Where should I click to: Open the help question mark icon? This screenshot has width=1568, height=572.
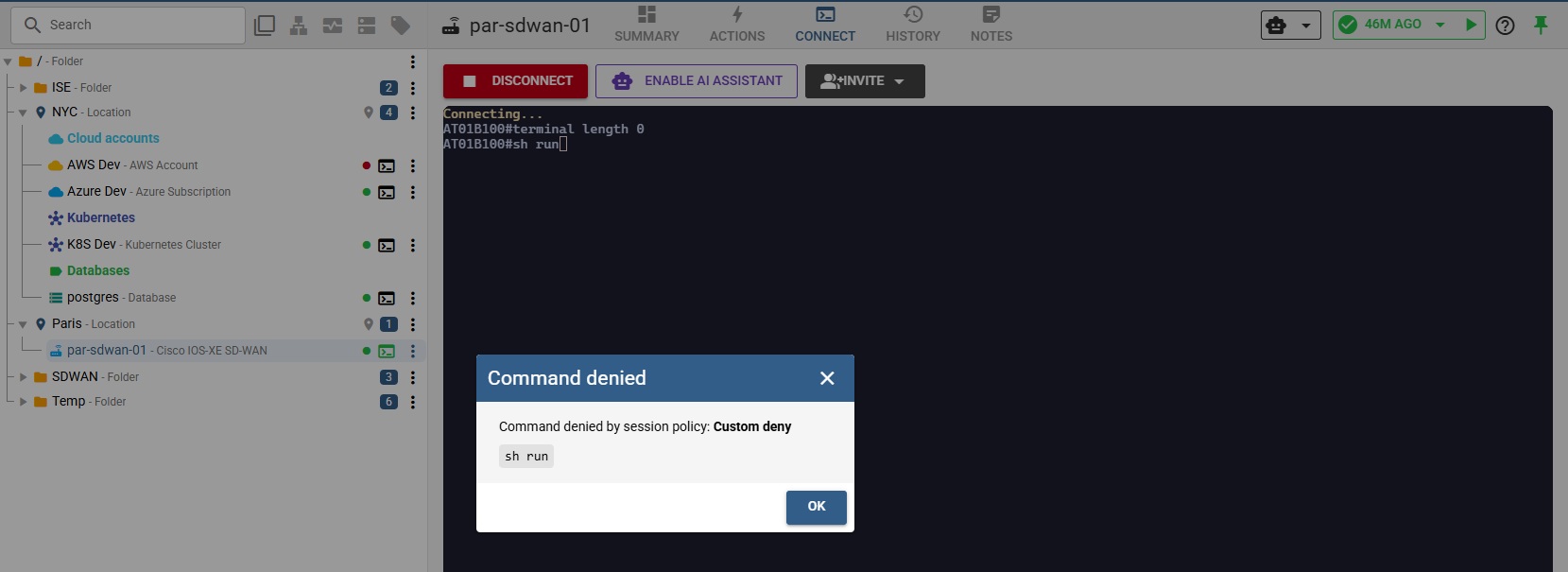[x=1506, y=26]
